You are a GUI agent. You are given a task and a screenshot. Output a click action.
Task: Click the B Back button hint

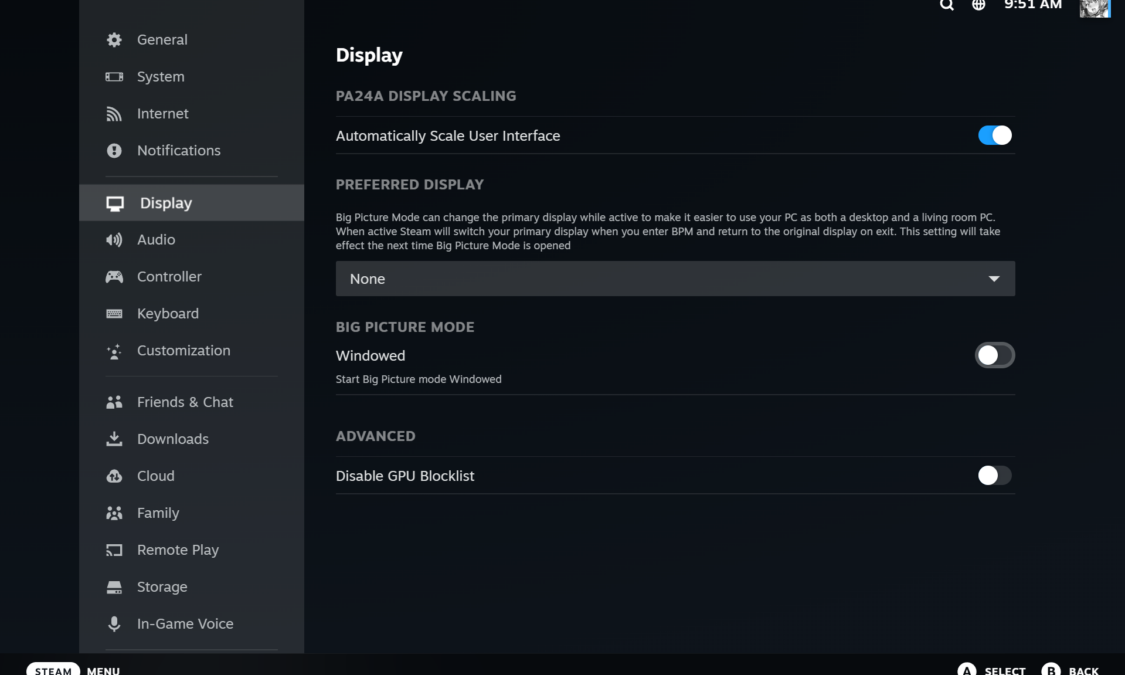[1070, 669]
